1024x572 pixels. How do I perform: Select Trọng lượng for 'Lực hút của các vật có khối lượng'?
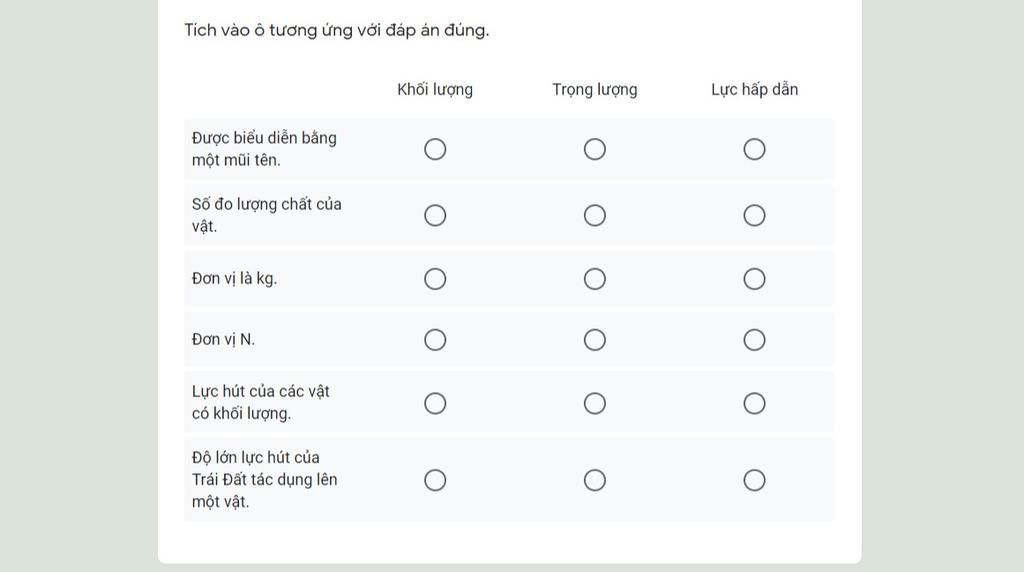pos(594,404)
